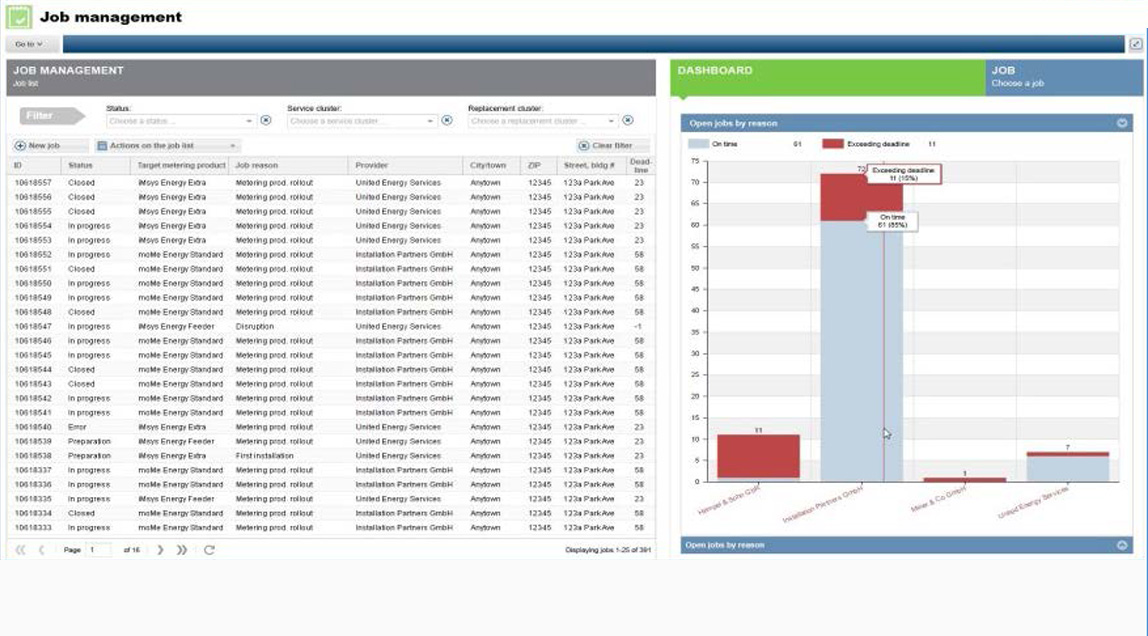Image resolution: width=1148 pixels, height=636 pixels.
Task: Open the Go to menu
Action: (29, 44)
